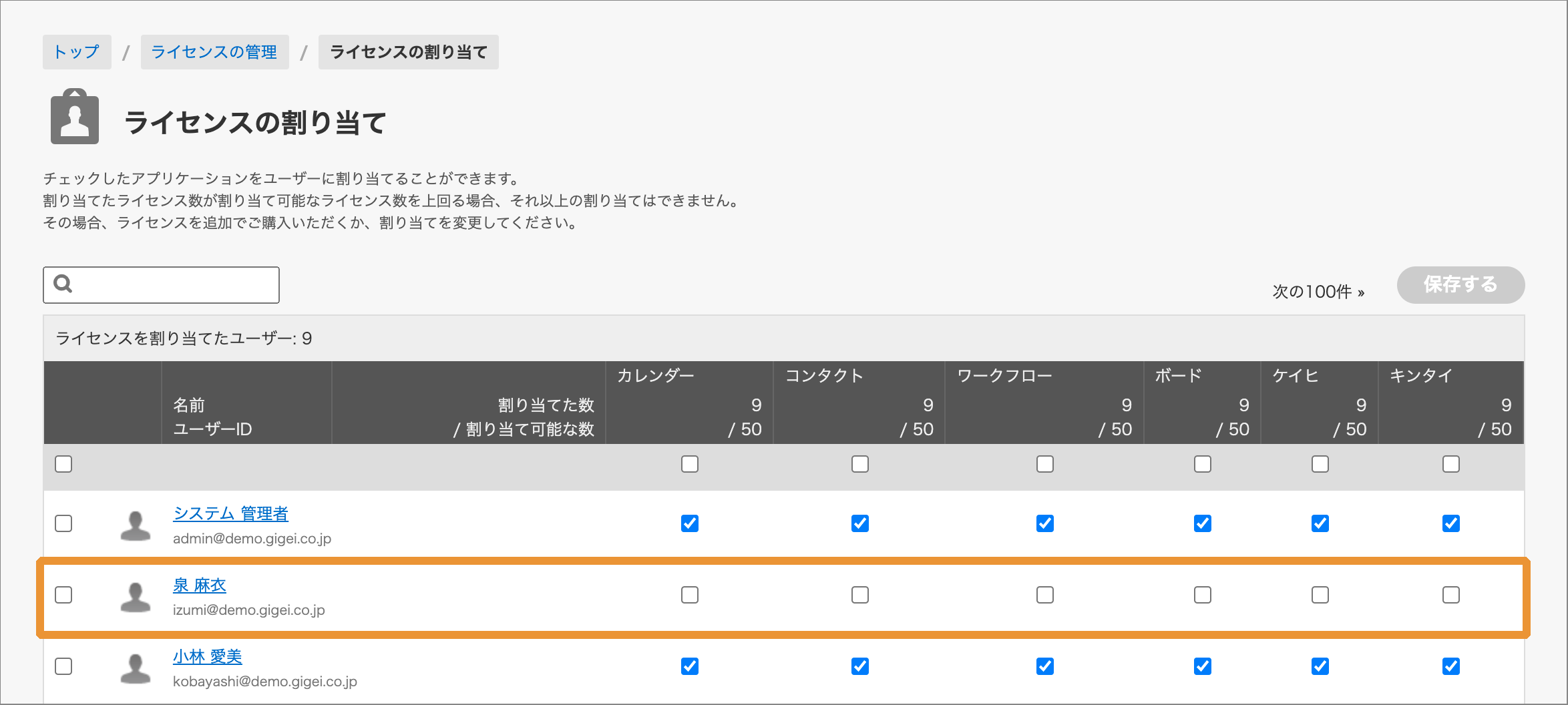The height and width of the screenshot is (705, 1568).
Task: Click the 保存する button
Action: coord(1460,285)
